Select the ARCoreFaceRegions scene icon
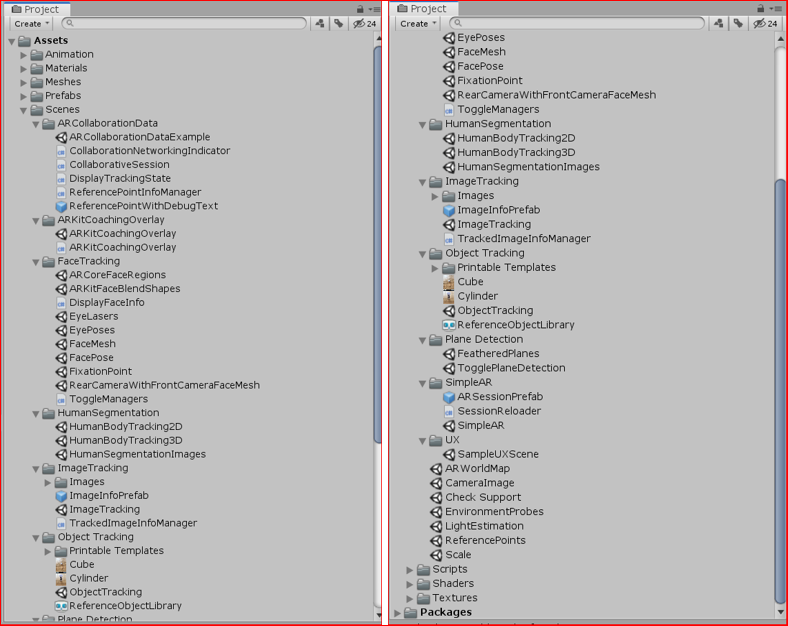 tap(61, 275)
